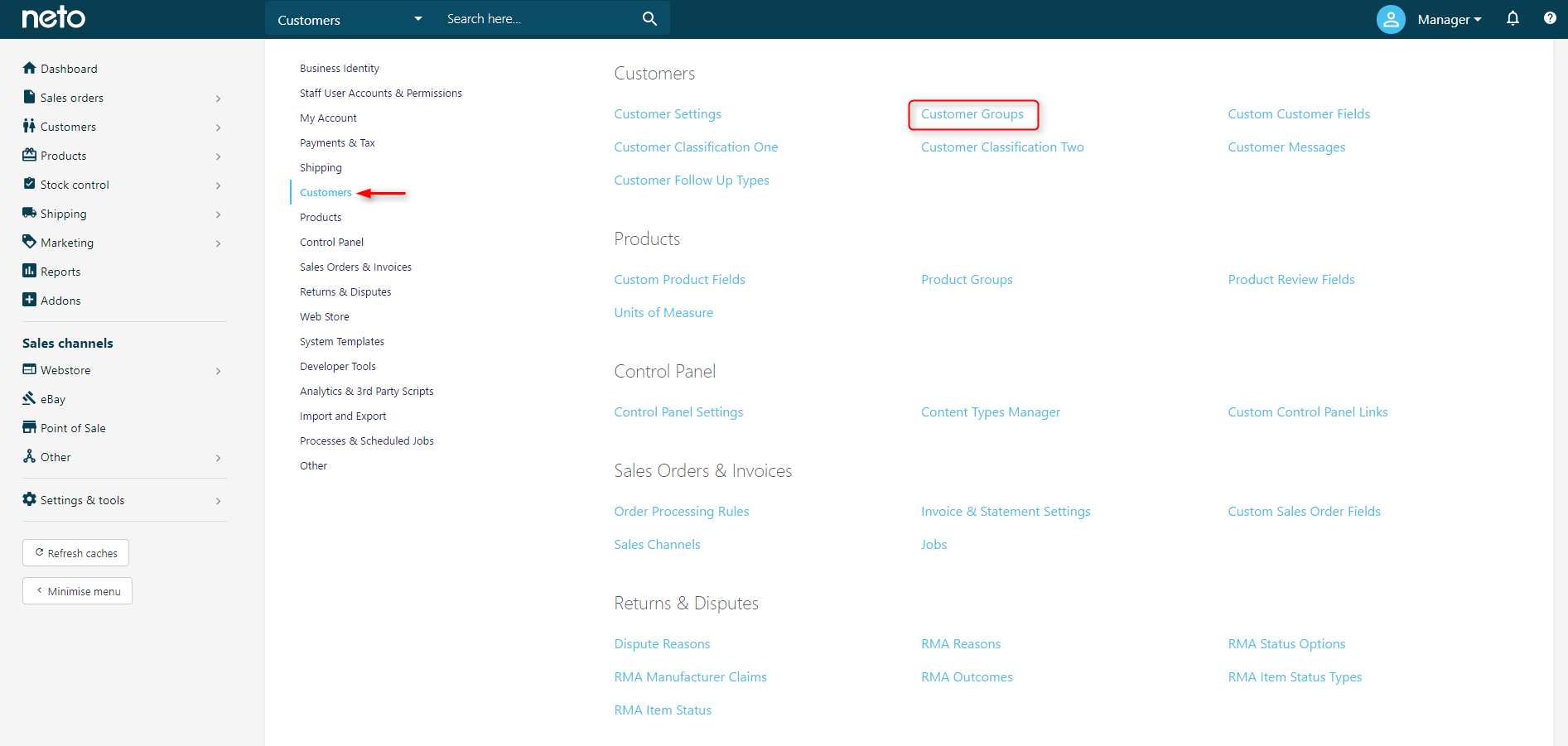This screenshot has height=746, width=1568.
Task: Expand Settings & tools submenu chevron
Action: tap(218, 501)
